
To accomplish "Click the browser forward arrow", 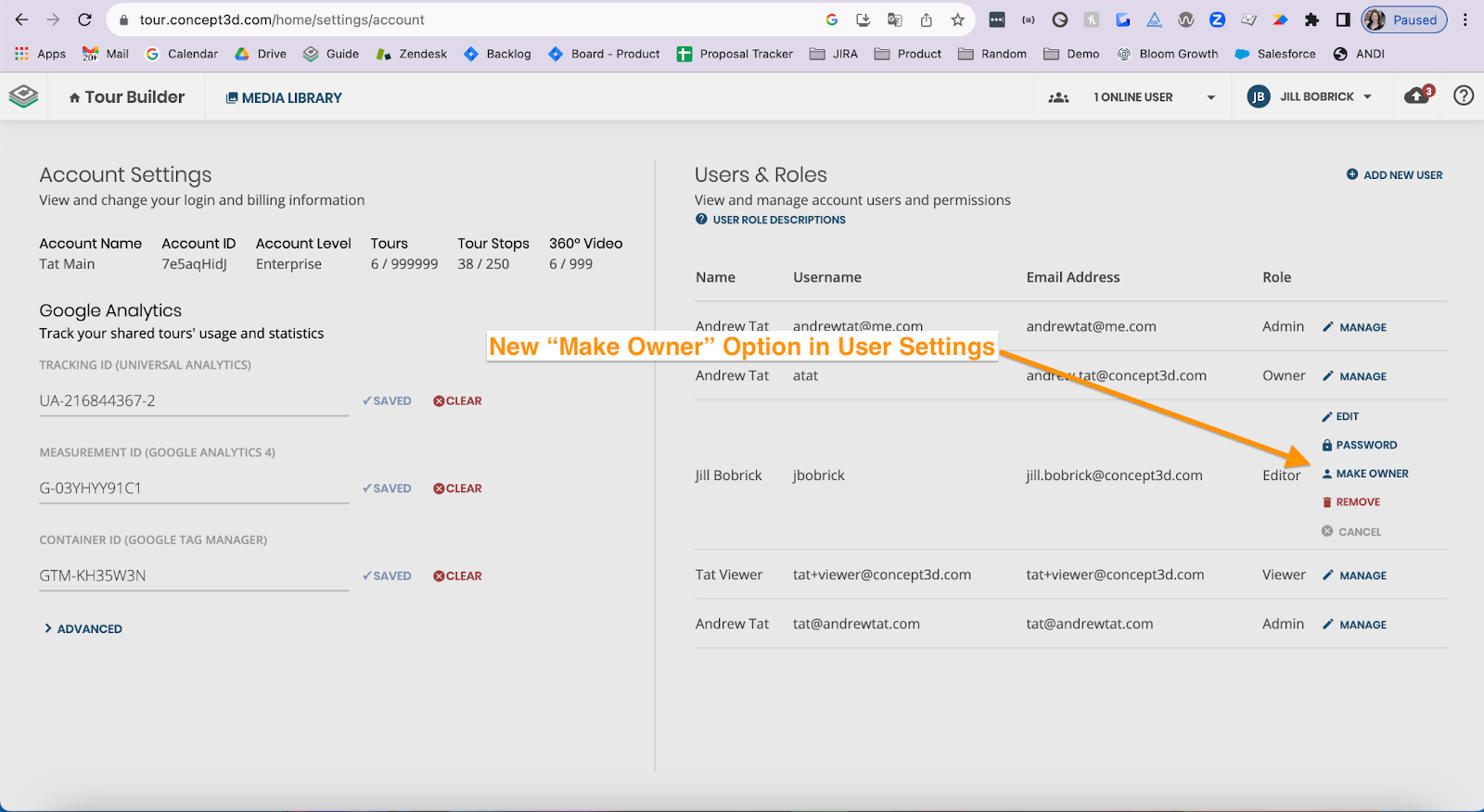I will [53, 19].
